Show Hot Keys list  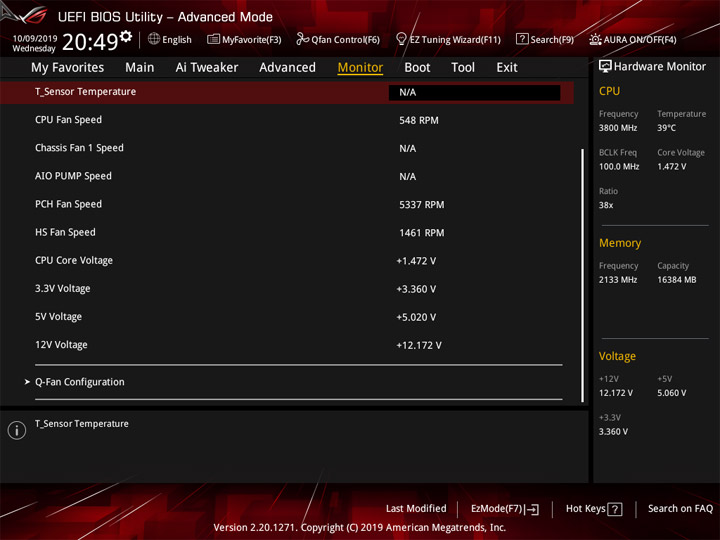pyautogui.click(x=585, y=509)
